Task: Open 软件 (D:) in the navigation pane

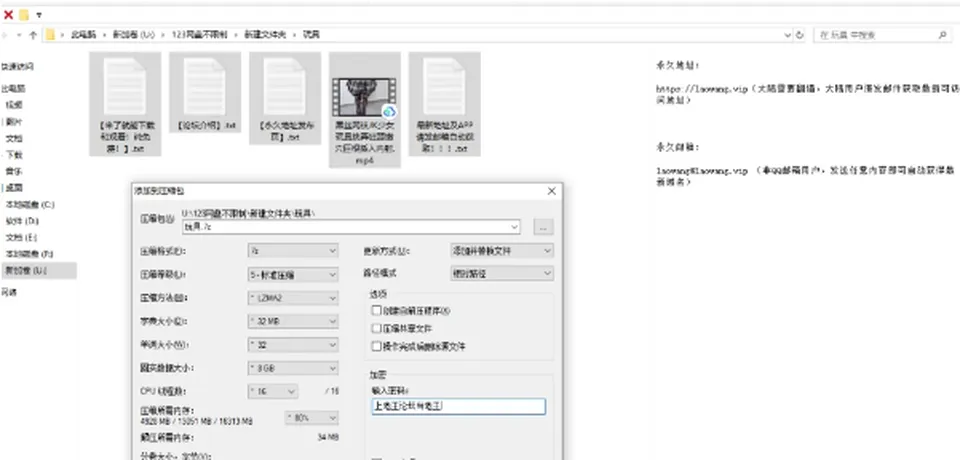Action: click(x=22, y=221)
